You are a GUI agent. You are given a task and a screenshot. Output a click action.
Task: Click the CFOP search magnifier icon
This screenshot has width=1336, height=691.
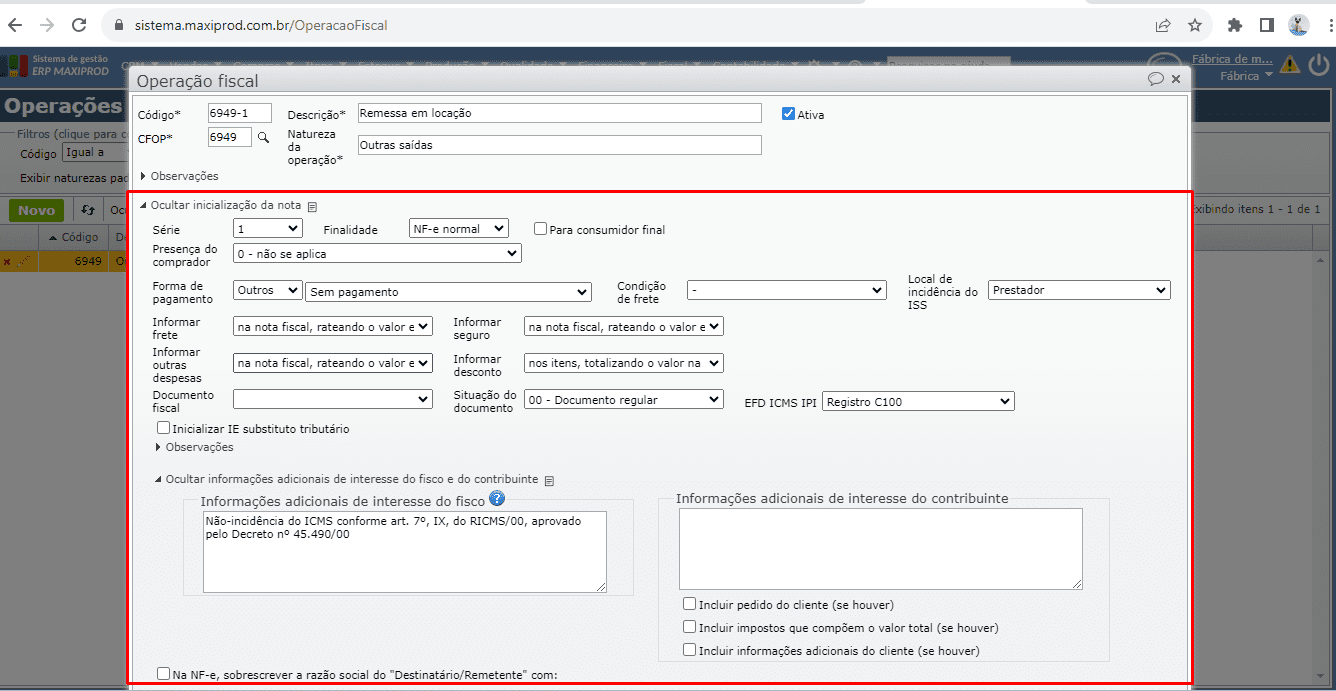(x=264, y=137)
